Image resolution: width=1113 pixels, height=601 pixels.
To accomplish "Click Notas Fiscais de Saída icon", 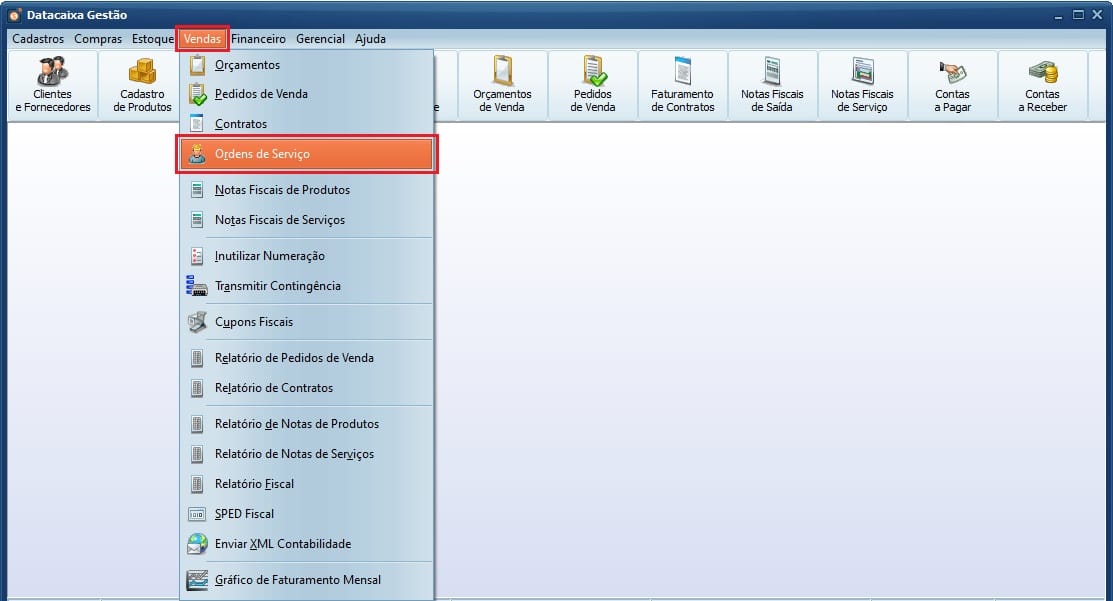I will click(x=772, y=84).
